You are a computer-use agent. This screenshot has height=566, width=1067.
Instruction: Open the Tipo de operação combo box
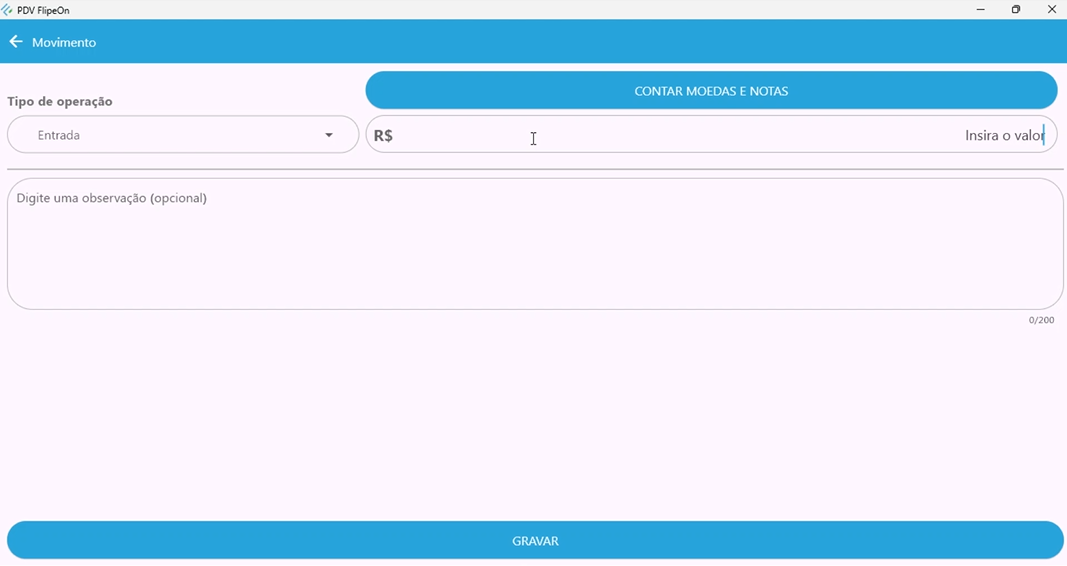pyautogui.click(x=182, y=135)
